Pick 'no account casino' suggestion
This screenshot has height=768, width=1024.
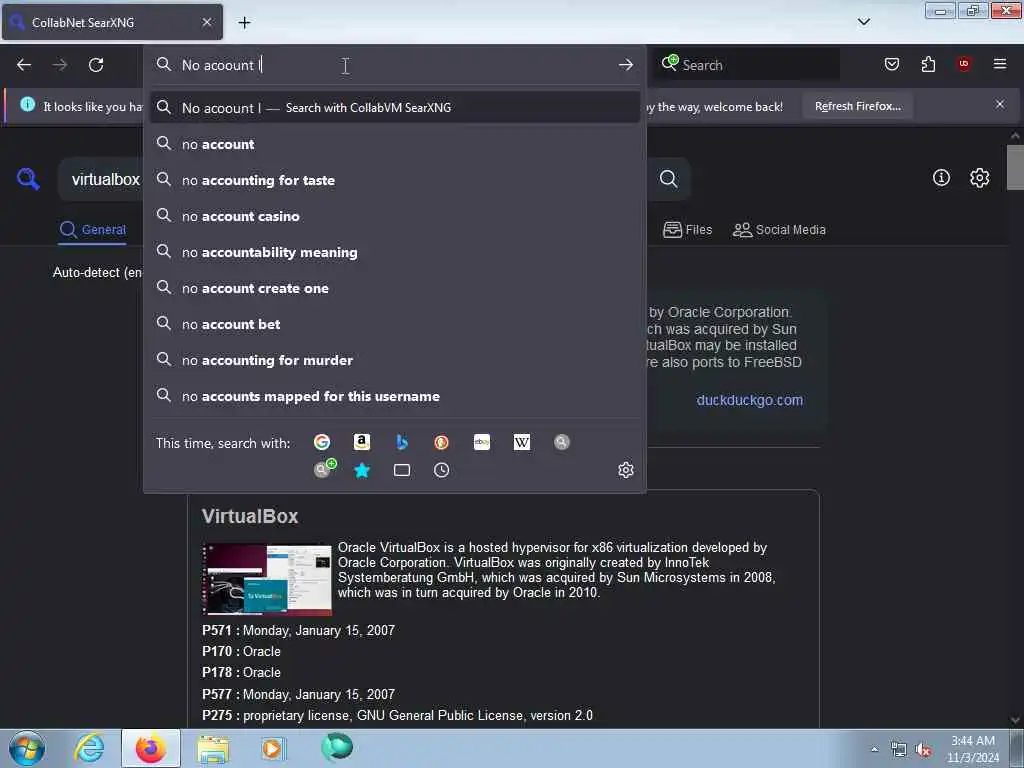[394, 216]
